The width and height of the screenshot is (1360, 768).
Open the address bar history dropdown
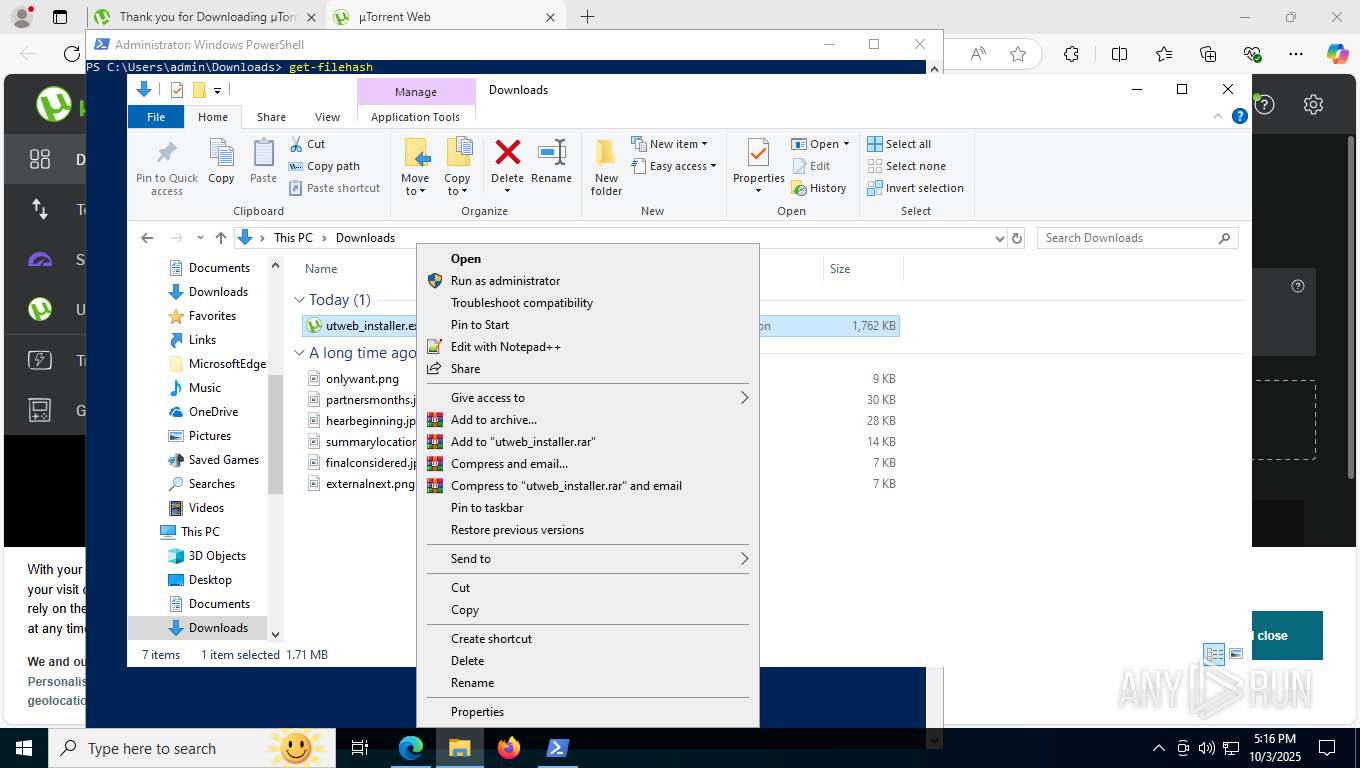pyautogui.click(x=999, y=238)
